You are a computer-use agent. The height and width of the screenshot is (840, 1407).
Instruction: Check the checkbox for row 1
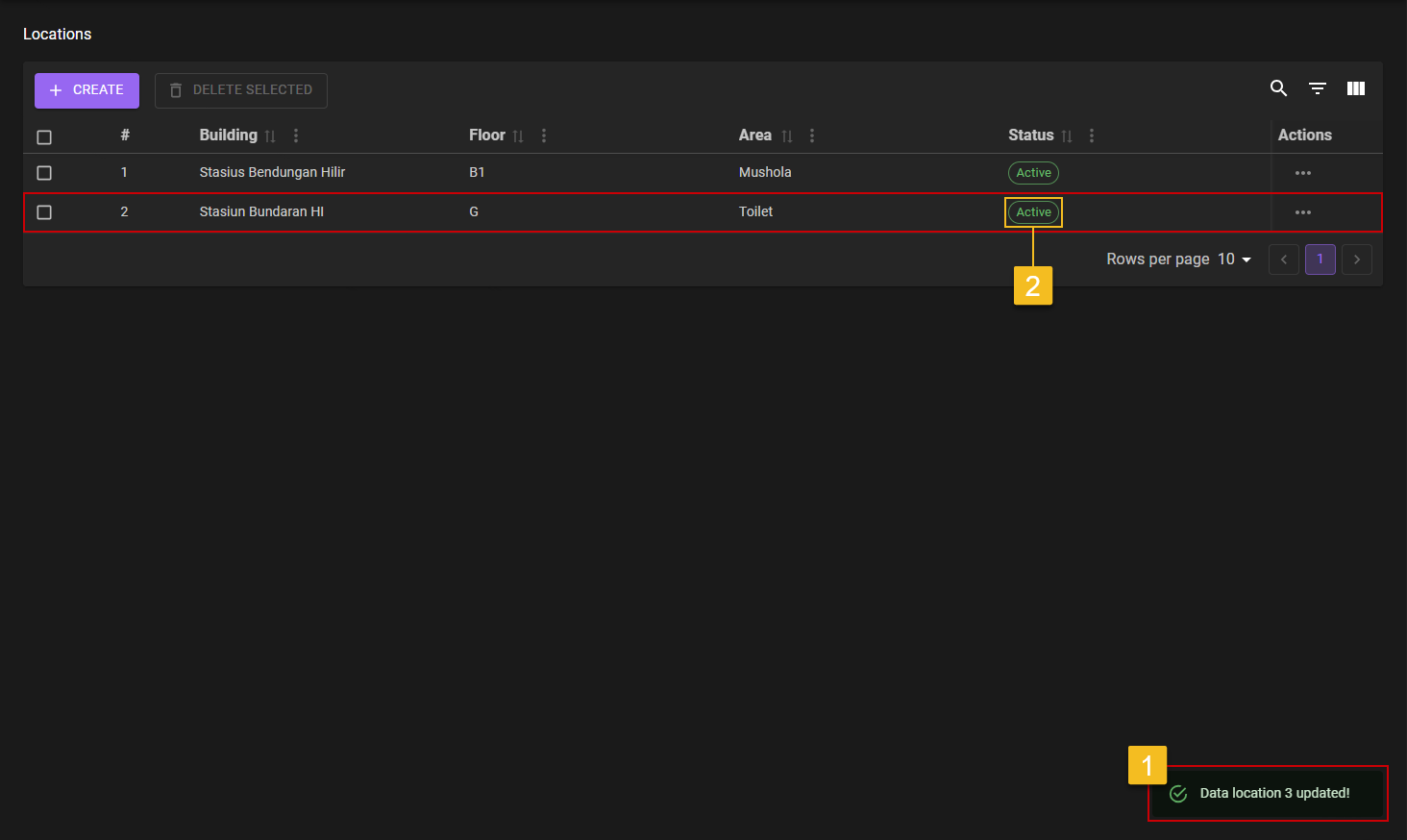click(x=44, y=173)
